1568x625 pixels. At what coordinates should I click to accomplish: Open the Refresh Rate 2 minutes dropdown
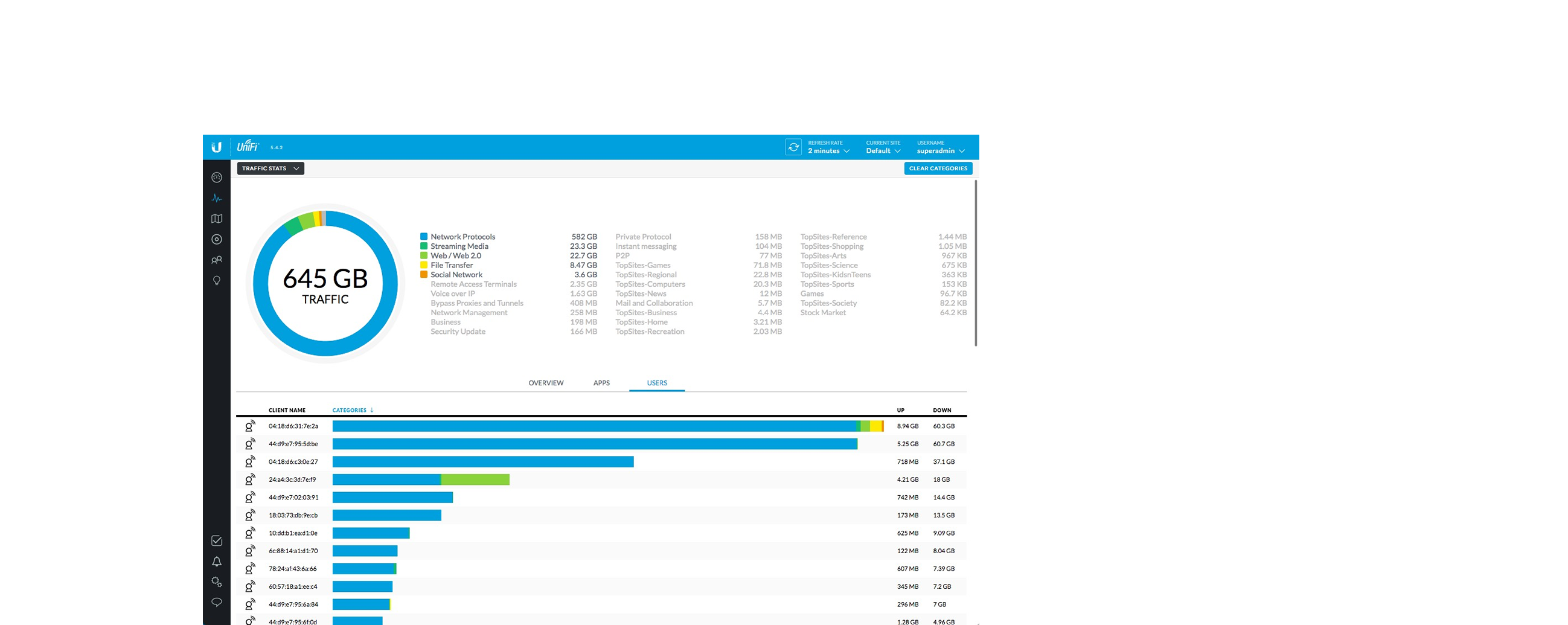pyautogui.click(x=828, y=151)
